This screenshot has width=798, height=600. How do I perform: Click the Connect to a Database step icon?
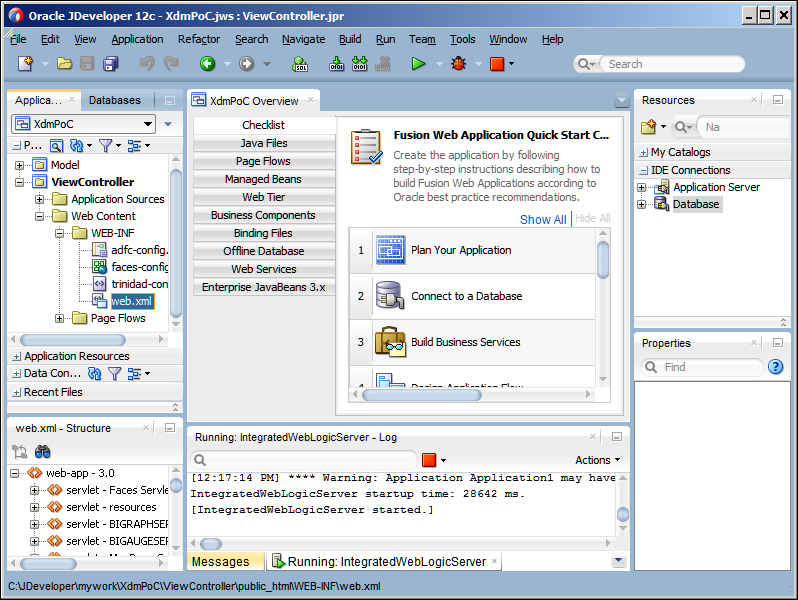pos(390,296)
